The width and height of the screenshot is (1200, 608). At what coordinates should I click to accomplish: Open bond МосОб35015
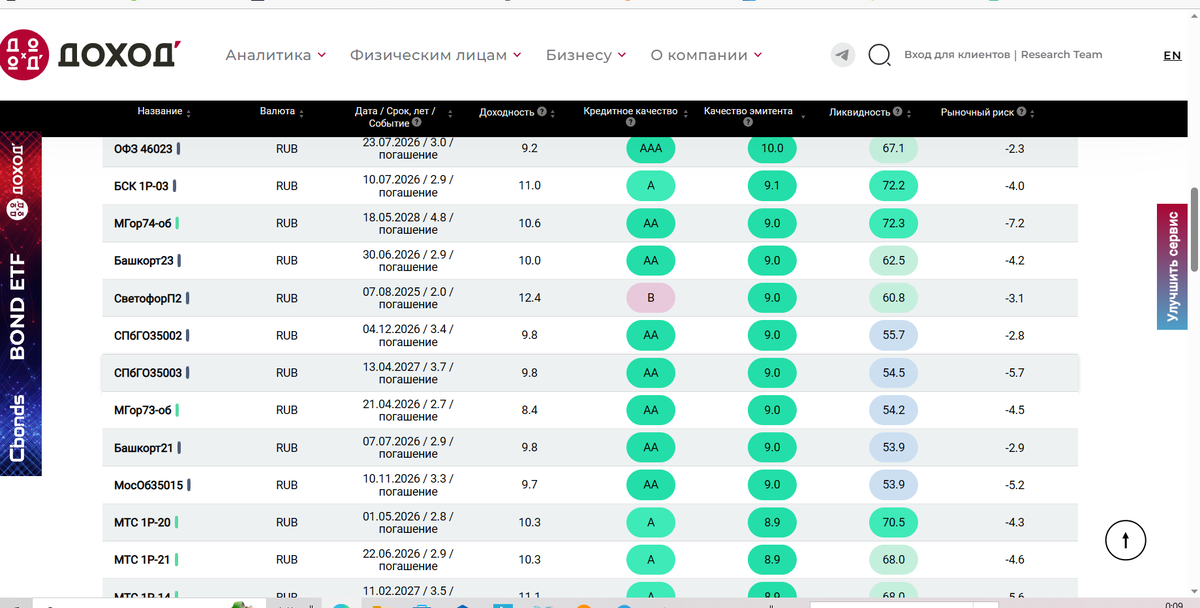(x=149, y=485)
